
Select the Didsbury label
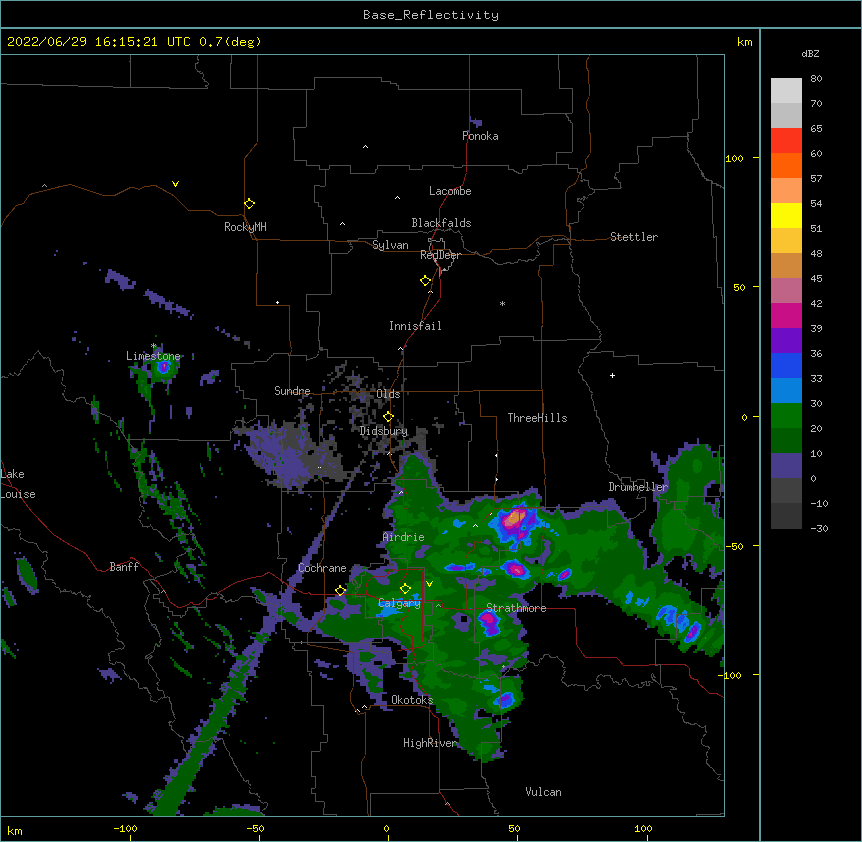click(384, 431)
